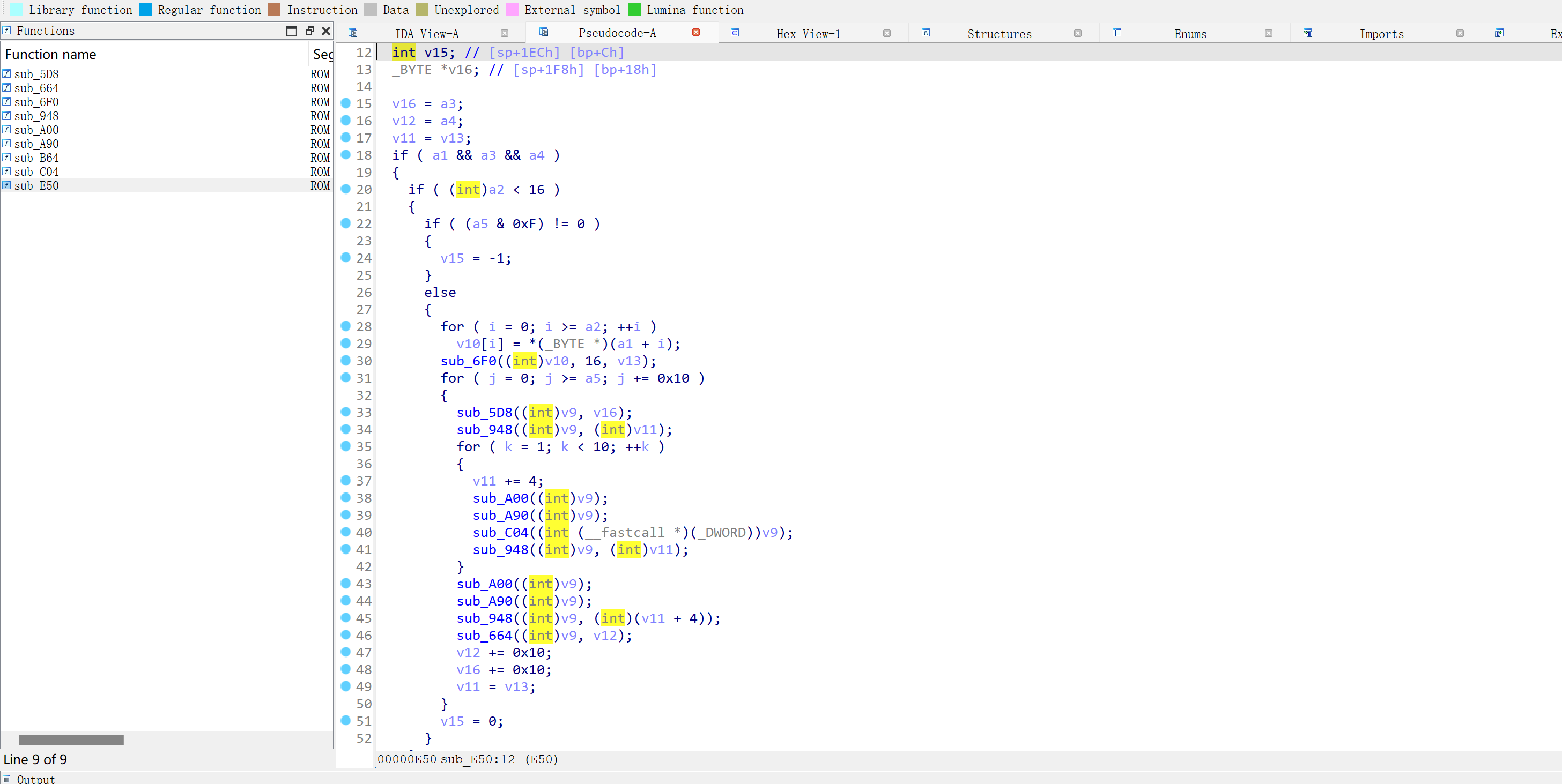Click the IDA View-A tab icon
The image size is (1562, 784).
pos(353,33)
